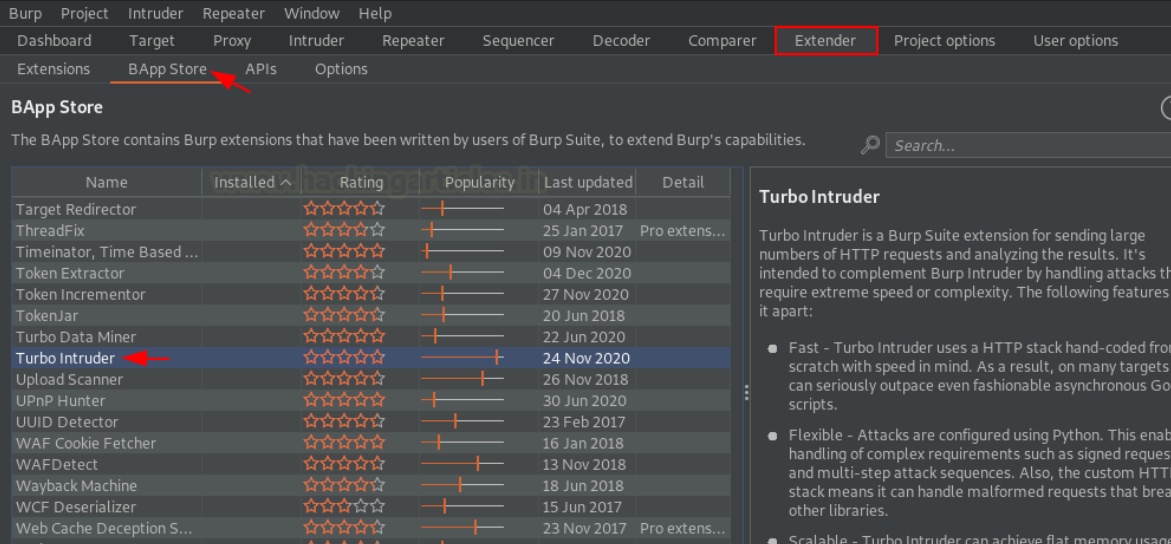Image resolution: width=1171 pixels, height=544 pixels.
Task: Click the popularity bar for Turbo Intruder
Action: [462, 358]
